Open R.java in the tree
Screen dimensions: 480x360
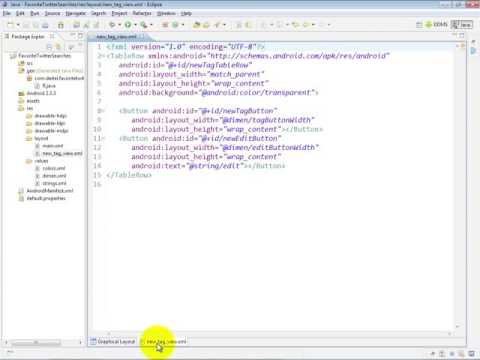tap(45, 86)
